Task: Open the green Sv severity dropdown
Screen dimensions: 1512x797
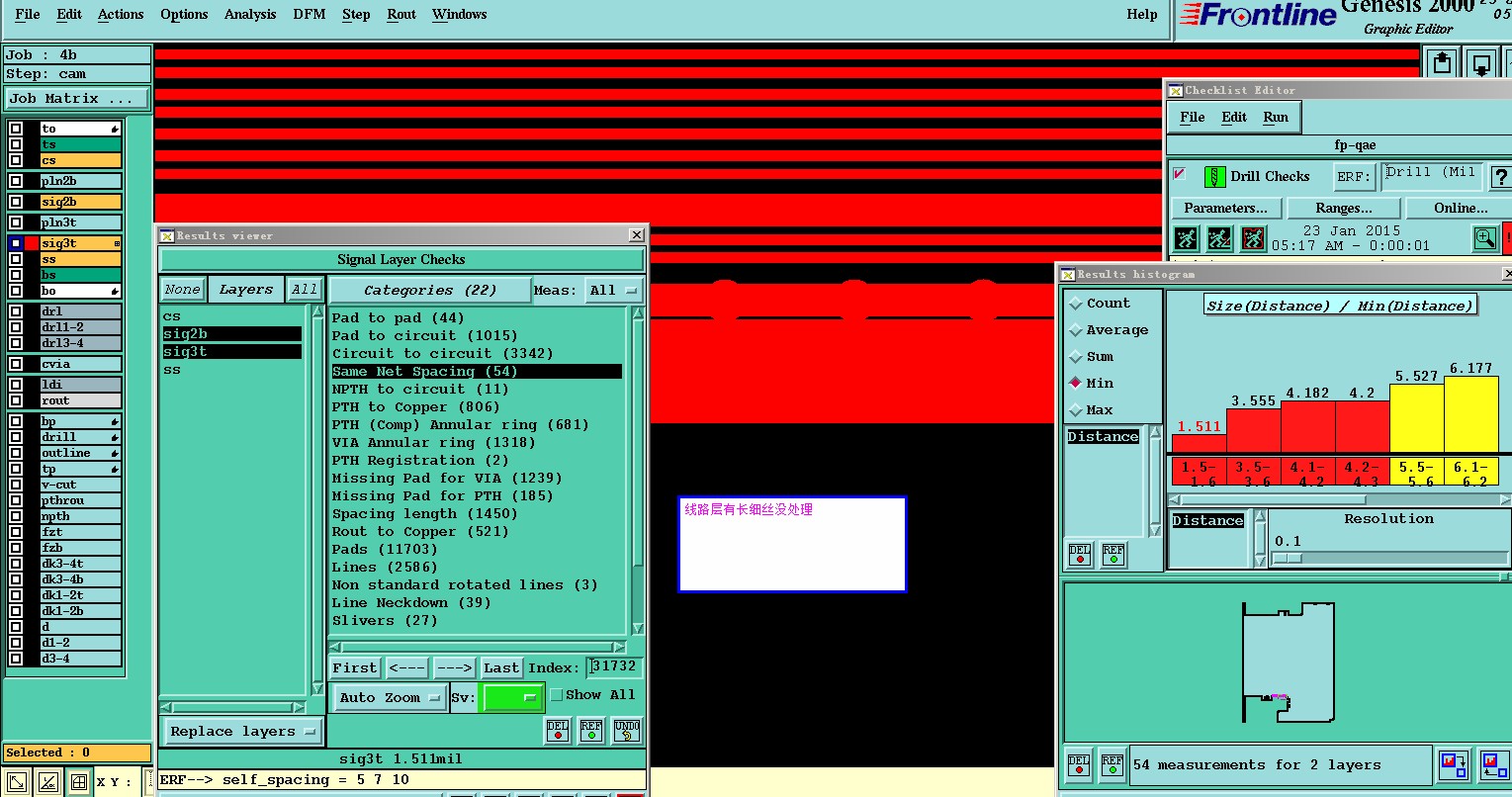Action: coord(511,697)
